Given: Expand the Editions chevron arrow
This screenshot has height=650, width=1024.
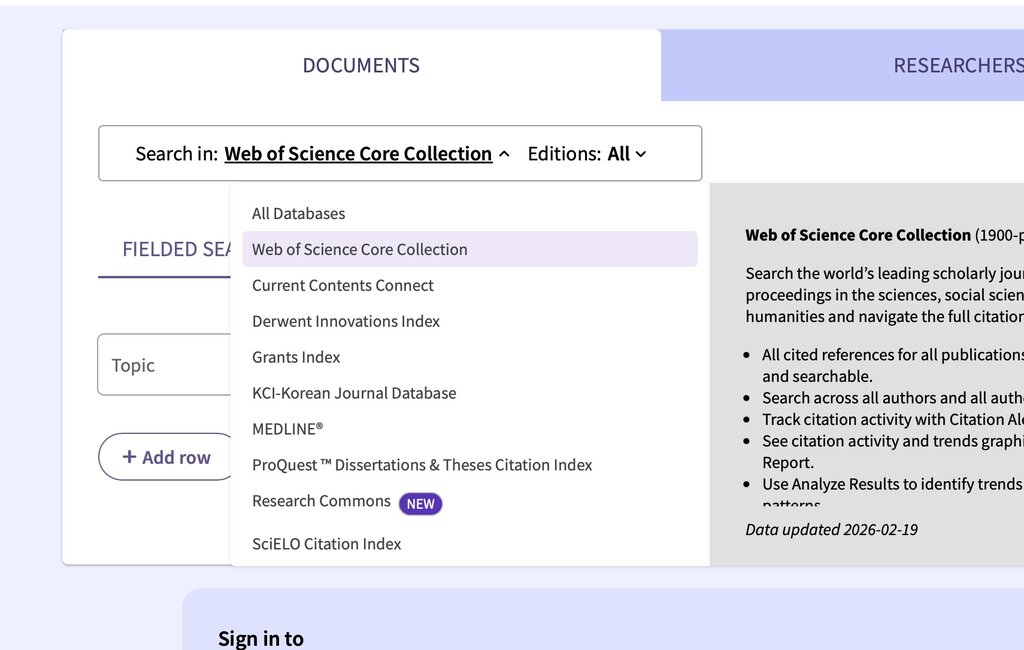Looking at the screenshot, I should pyautogui.click(x=641, y=154).
